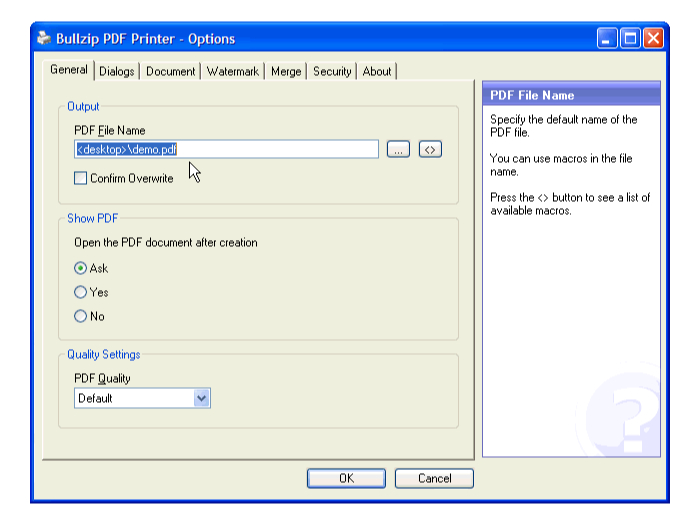
Task: Open the Merge tab
Action: (286, 71)
